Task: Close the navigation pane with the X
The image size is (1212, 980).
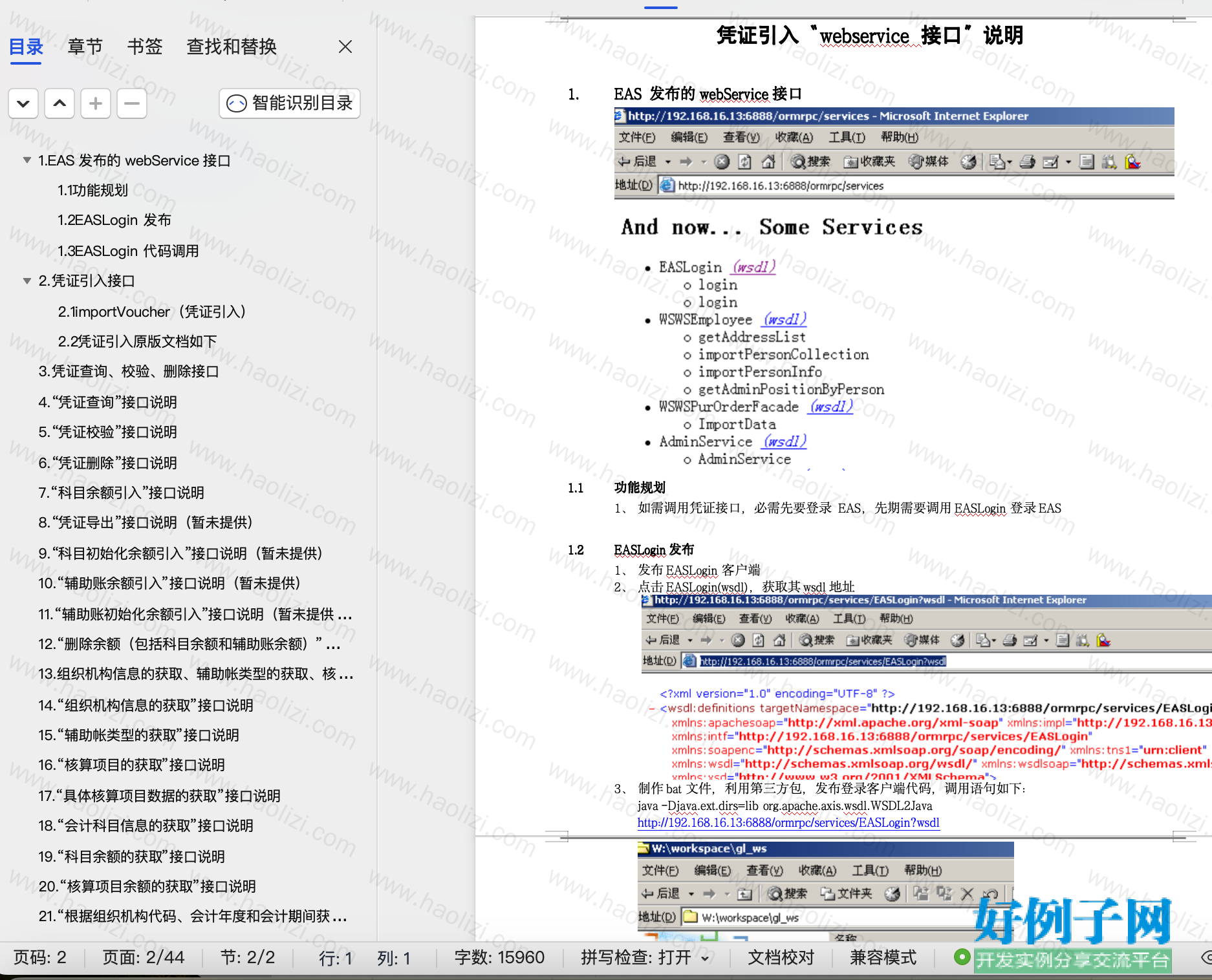Action: pos(345,47)
